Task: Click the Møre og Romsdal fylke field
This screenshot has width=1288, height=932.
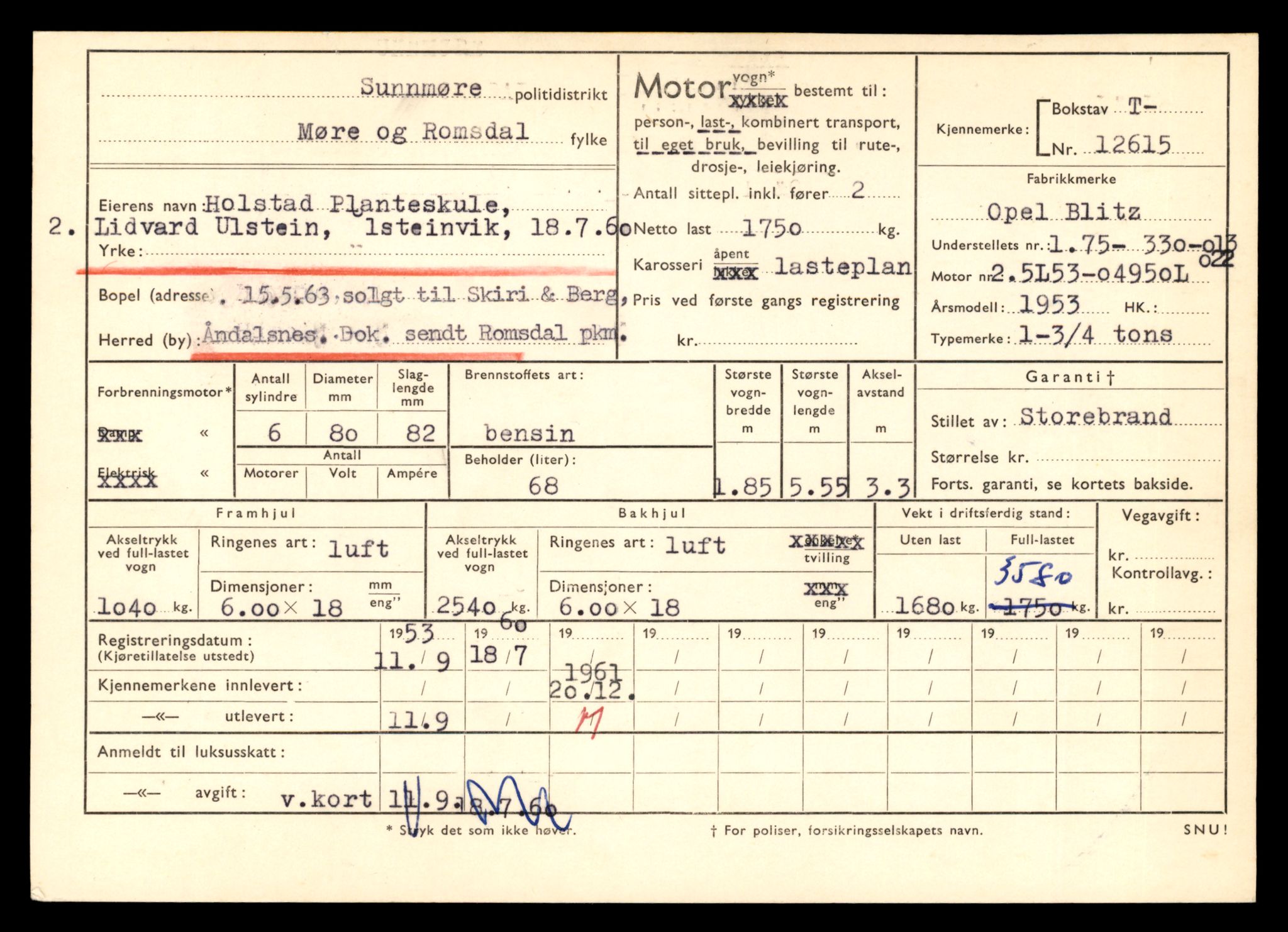Action: coord(413,131)
